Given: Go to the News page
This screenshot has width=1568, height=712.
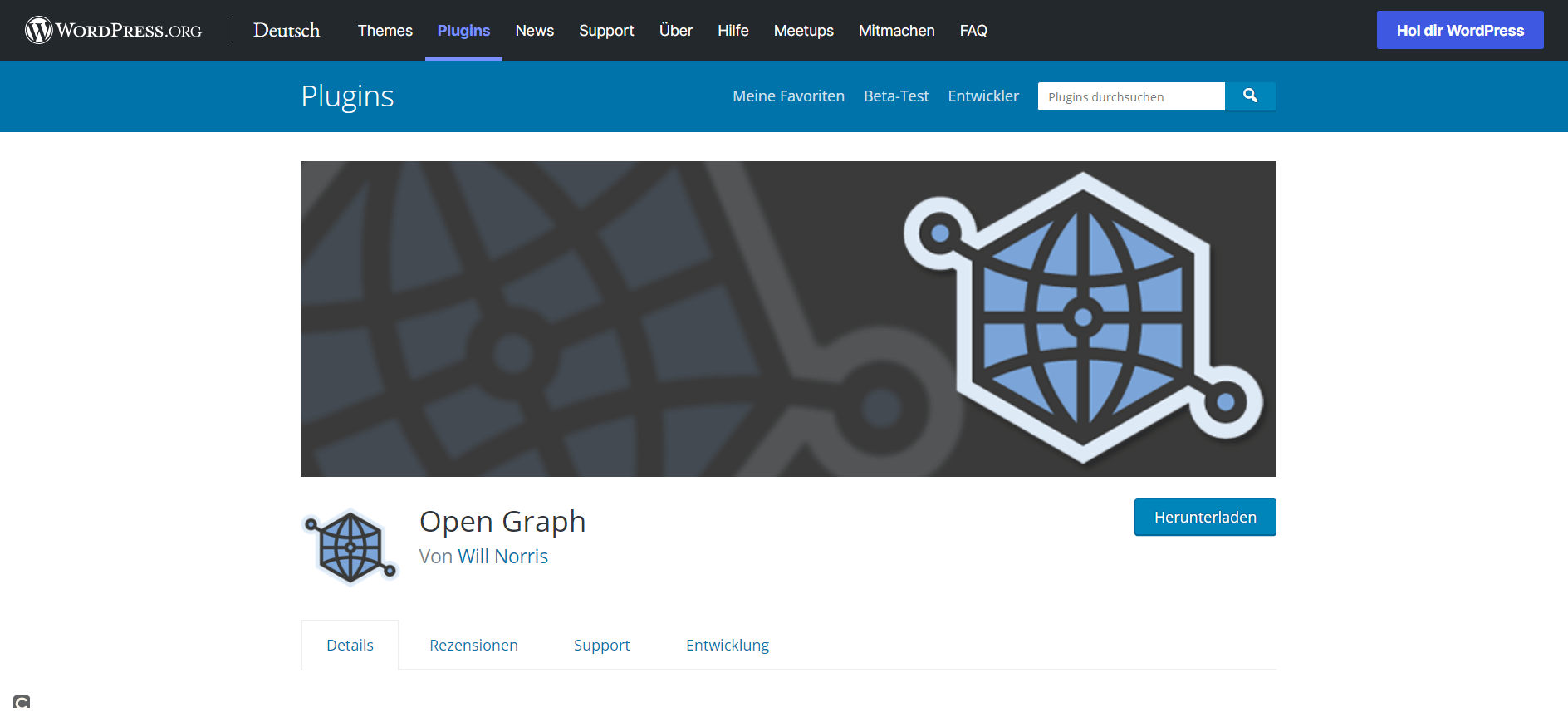Looking at the screenshot, I should click(534, 31).
